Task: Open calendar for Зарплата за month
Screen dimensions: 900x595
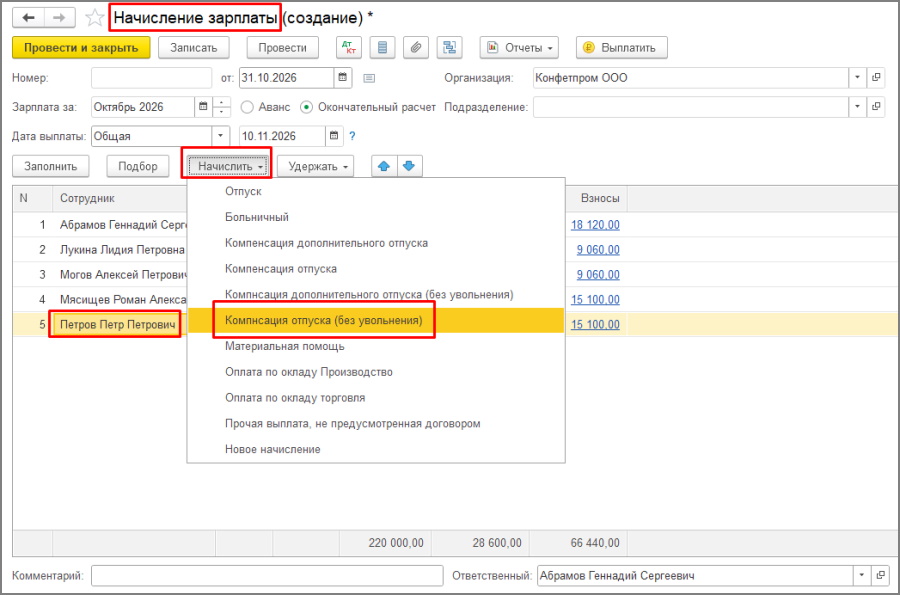Action: [x=203, y=107]
